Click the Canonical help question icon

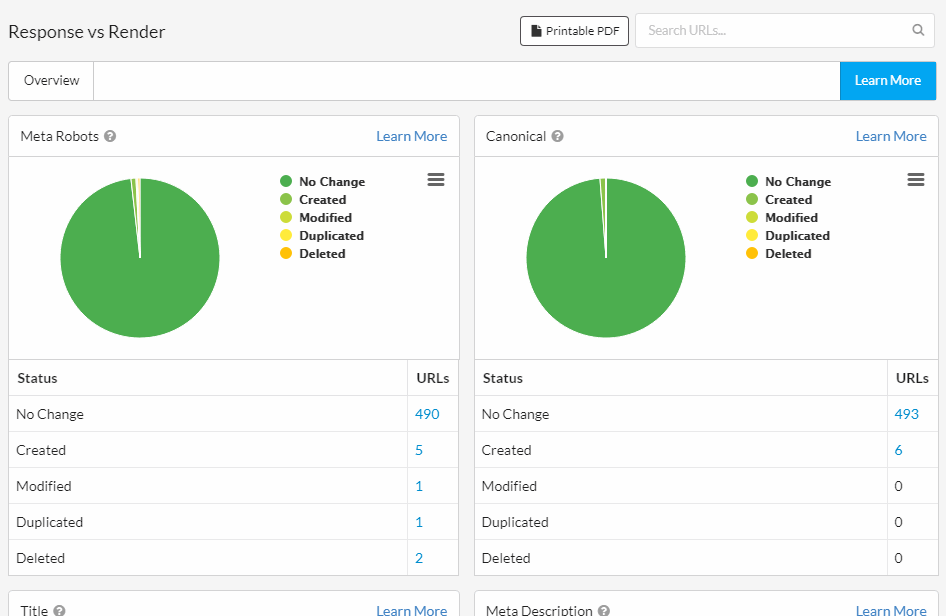point(557,136)
